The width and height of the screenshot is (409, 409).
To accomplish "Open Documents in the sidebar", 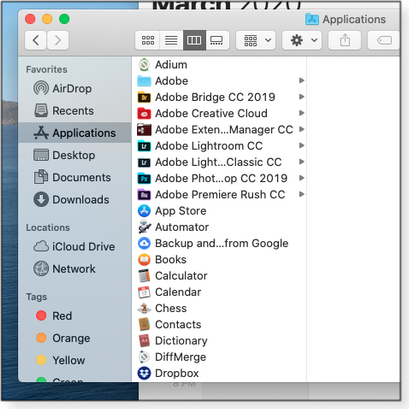I will pyautogui.click(x=75, y=177).
